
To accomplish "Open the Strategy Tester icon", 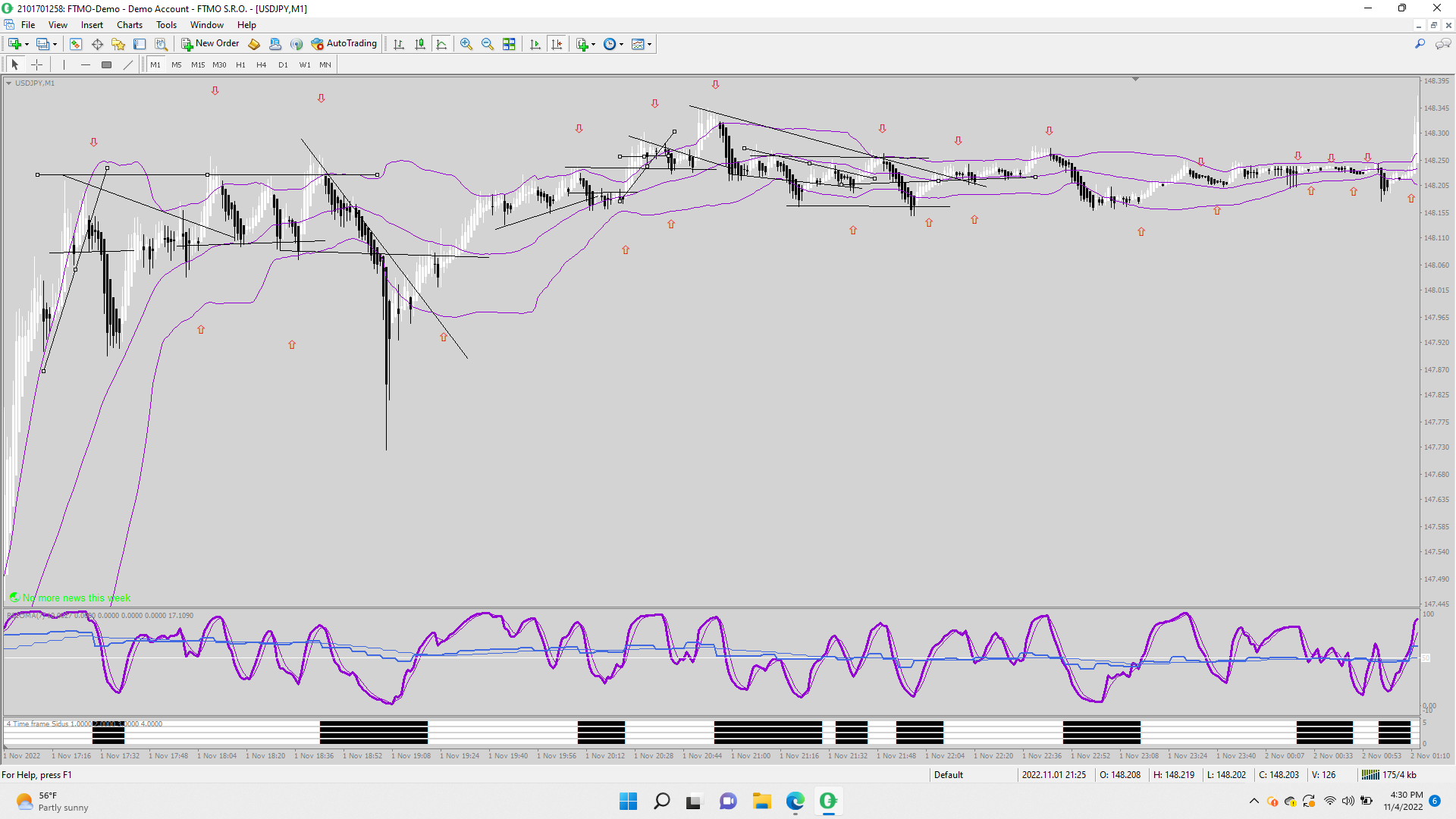I will click(x=161, y=44).
